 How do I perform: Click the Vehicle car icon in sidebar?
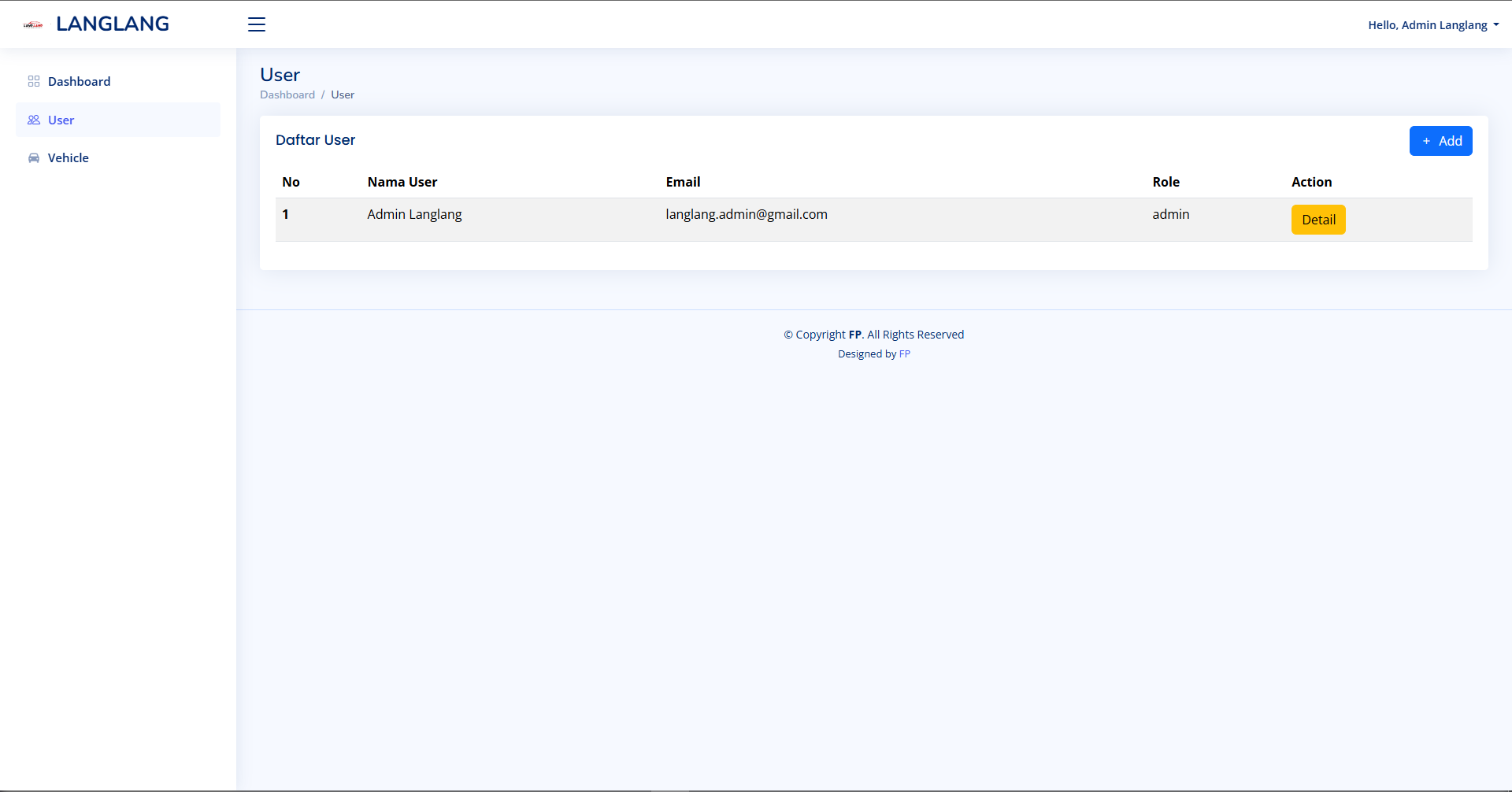(34, 158)
